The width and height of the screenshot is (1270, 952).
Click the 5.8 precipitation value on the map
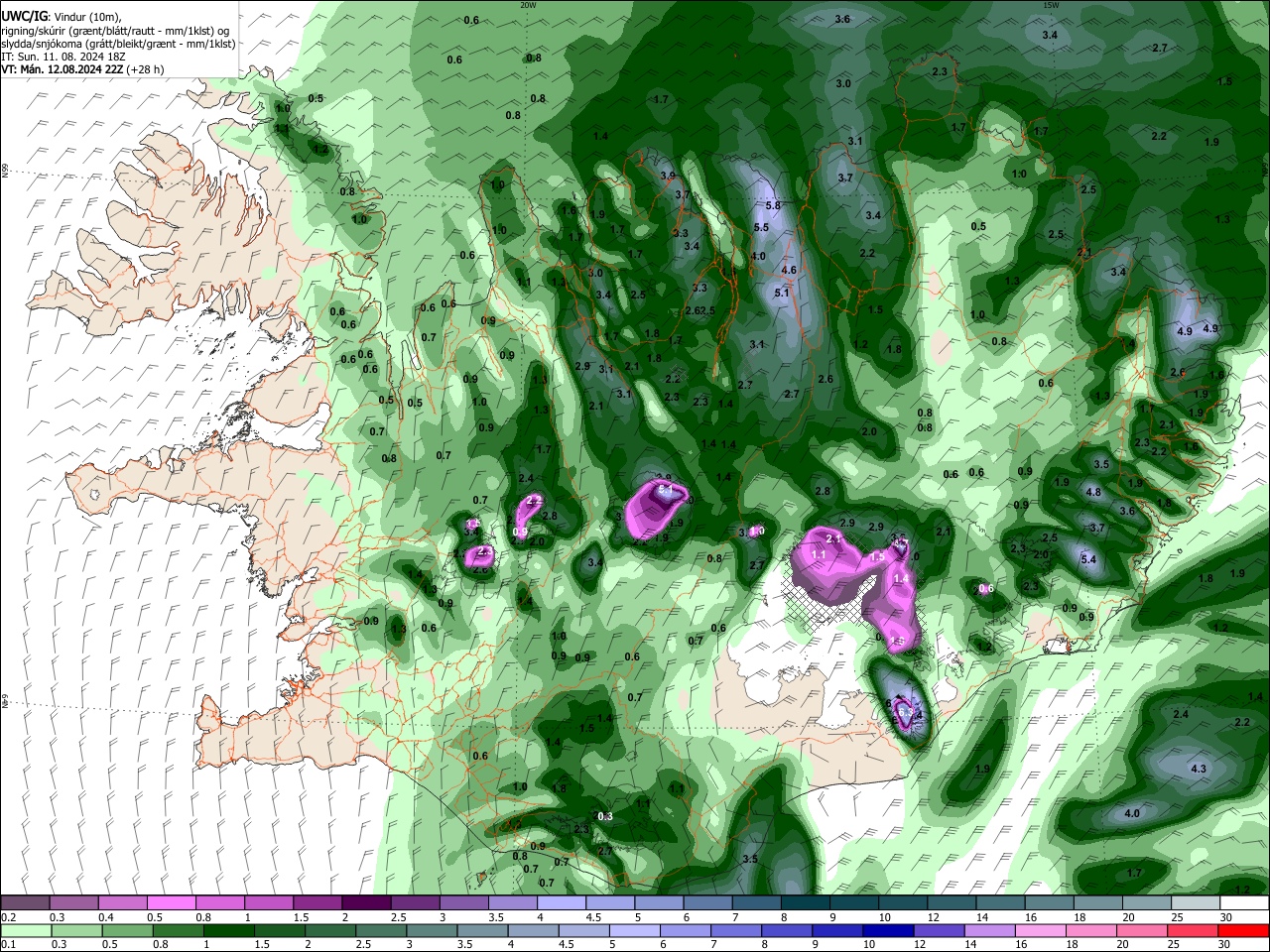[774, 205]
